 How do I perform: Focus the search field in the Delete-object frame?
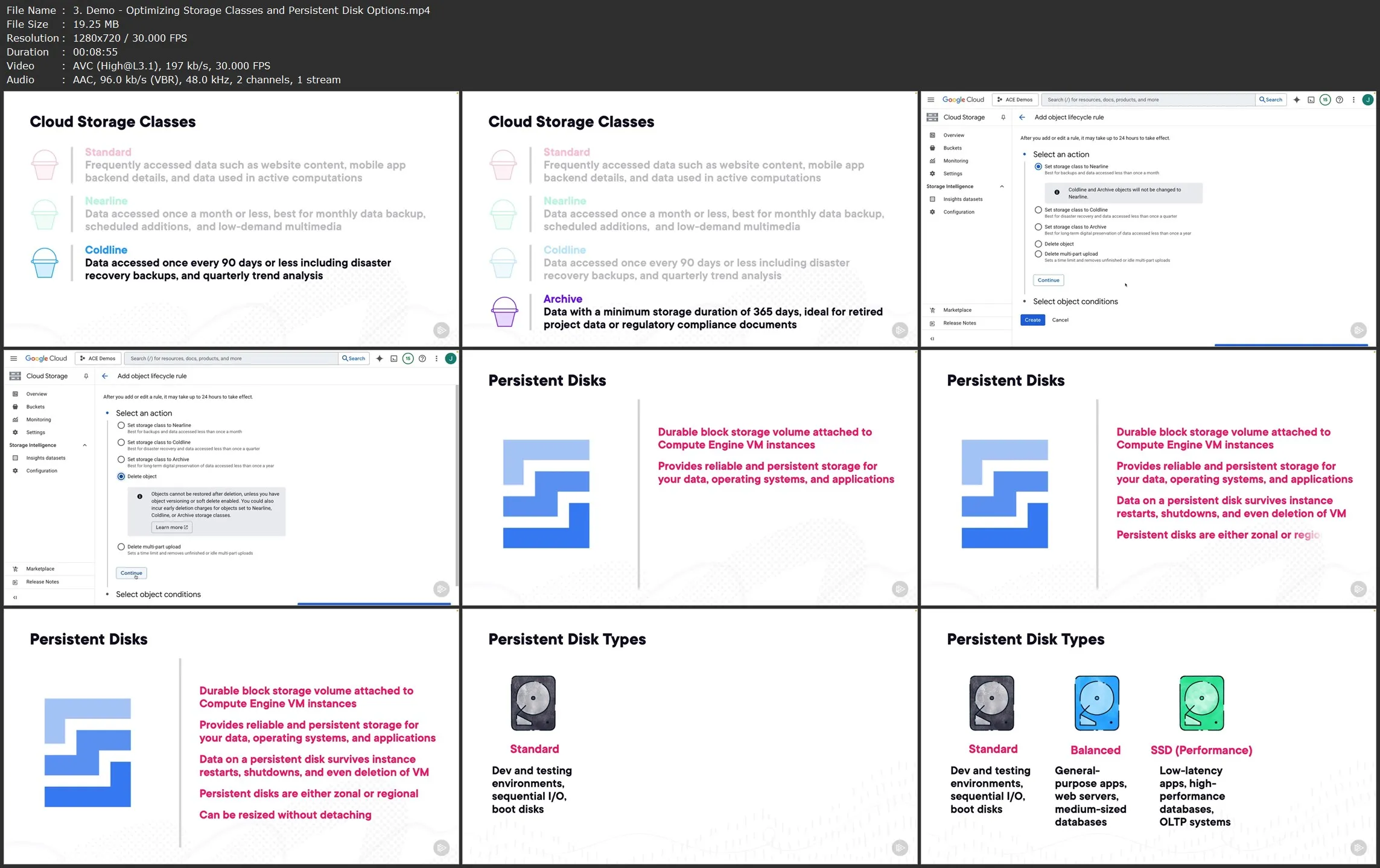tap(231, 358)
